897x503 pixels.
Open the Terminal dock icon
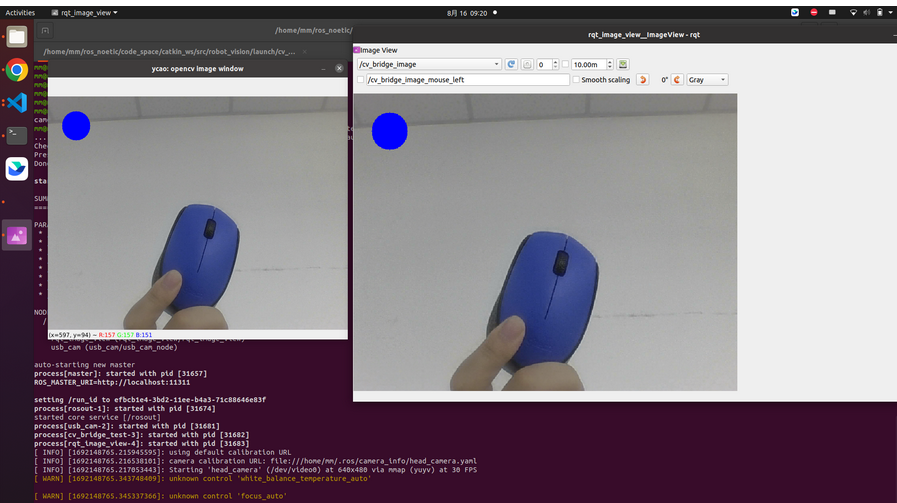17,135
